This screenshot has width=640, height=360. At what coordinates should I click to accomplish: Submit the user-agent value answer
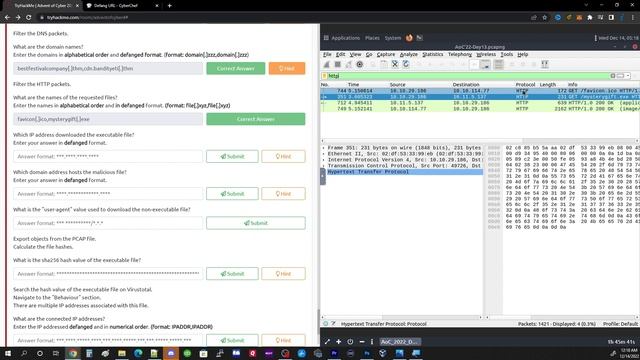pos(256,223)
